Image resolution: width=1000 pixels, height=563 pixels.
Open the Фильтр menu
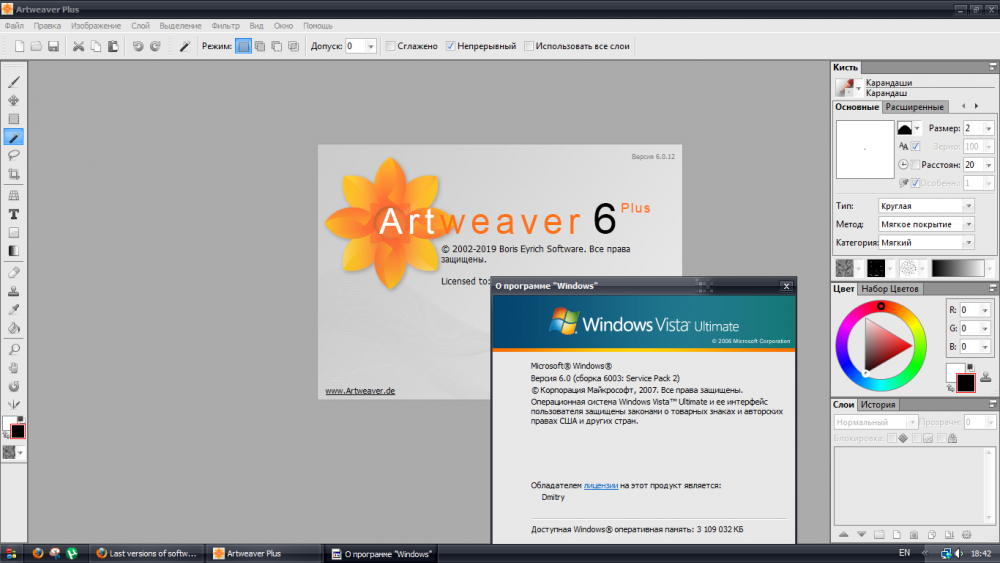click(225, 25)
